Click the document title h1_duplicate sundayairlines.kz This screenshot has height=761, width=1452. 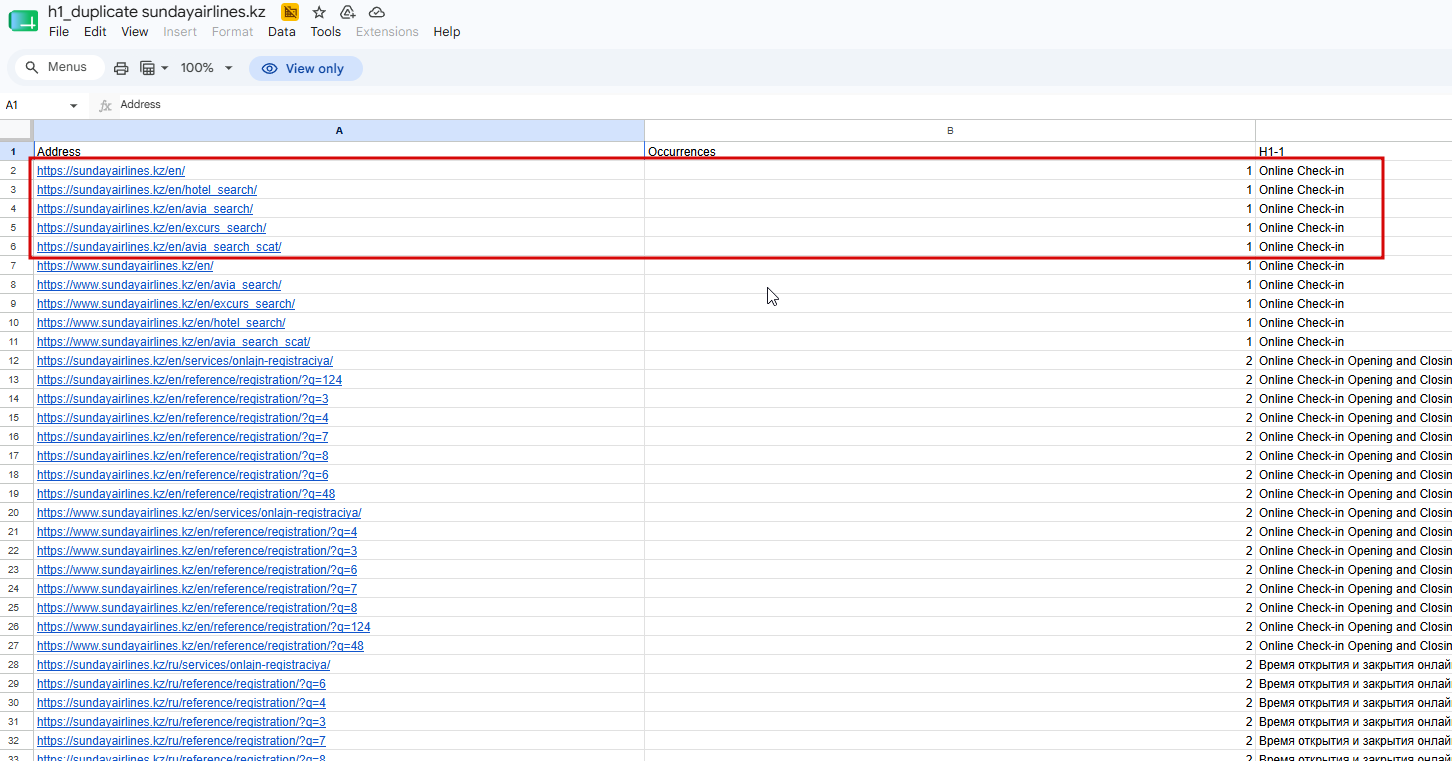coord(157,12)
